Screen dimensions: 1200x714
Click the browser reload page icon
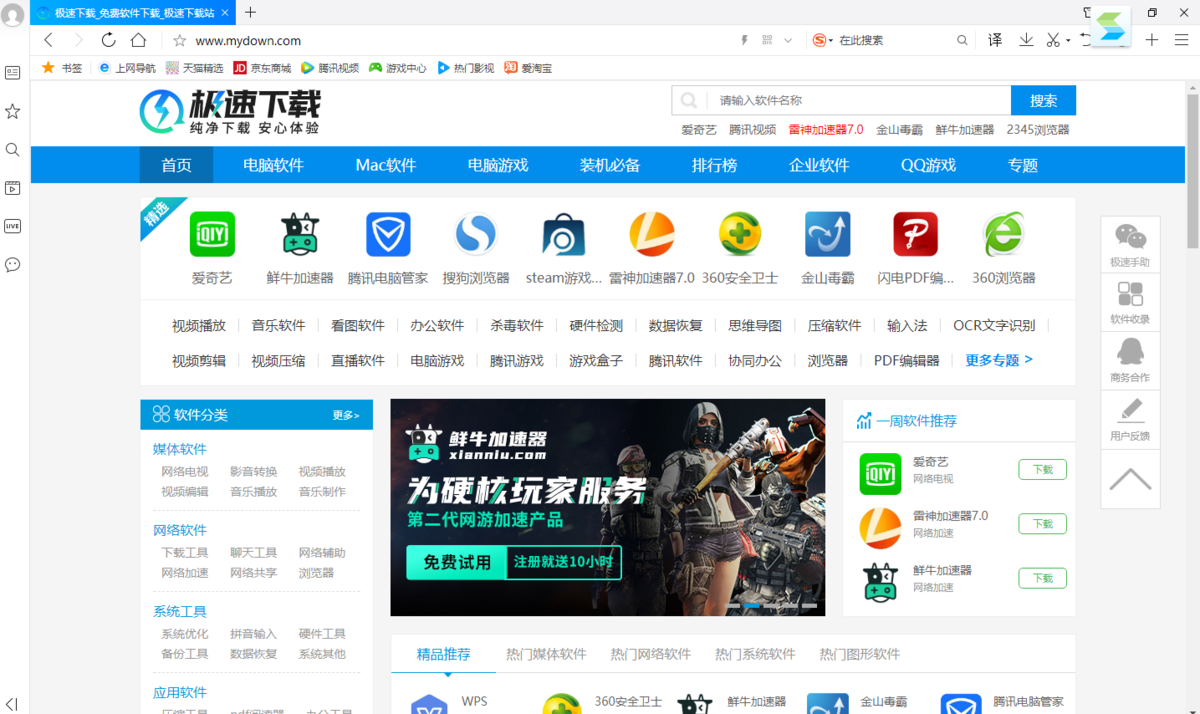coord(108,40)
